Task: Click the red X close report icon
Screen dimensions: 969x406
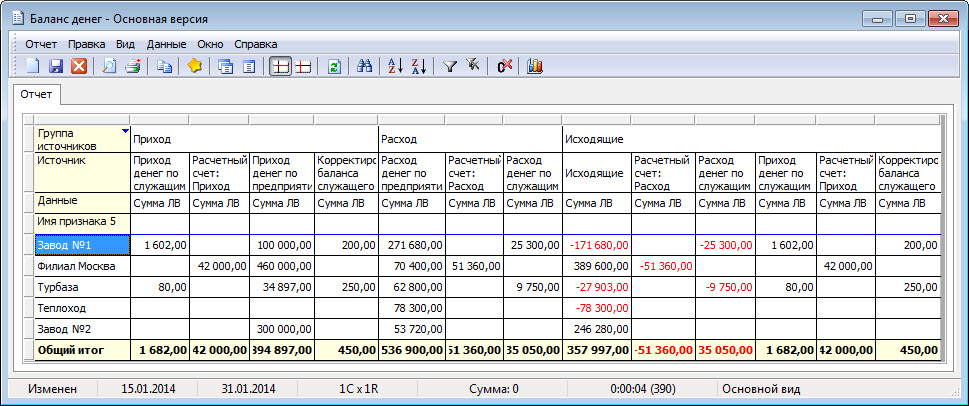Action: (x=78, y=66)
